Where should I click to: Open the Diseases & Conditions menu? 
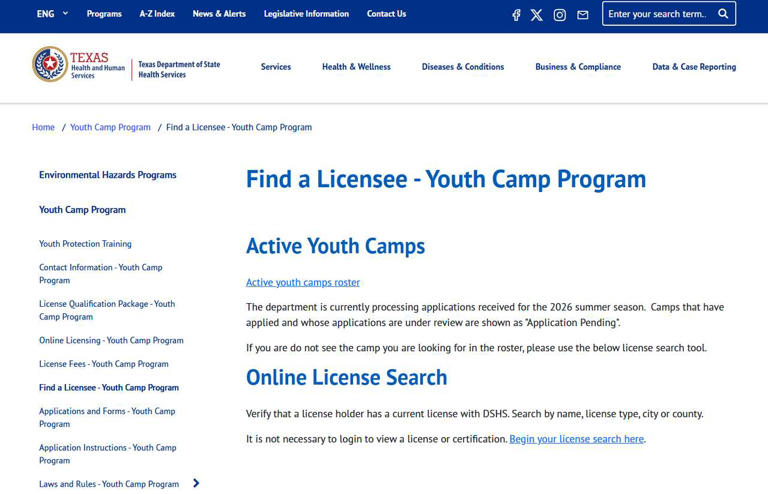(463, 67)
